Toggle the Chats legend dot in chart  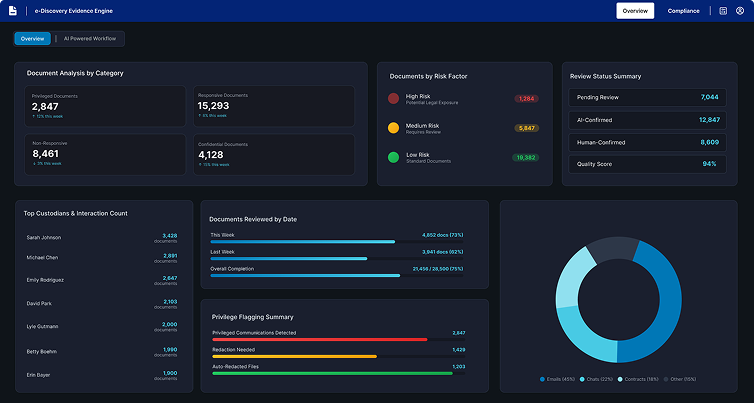click(581, 380)
